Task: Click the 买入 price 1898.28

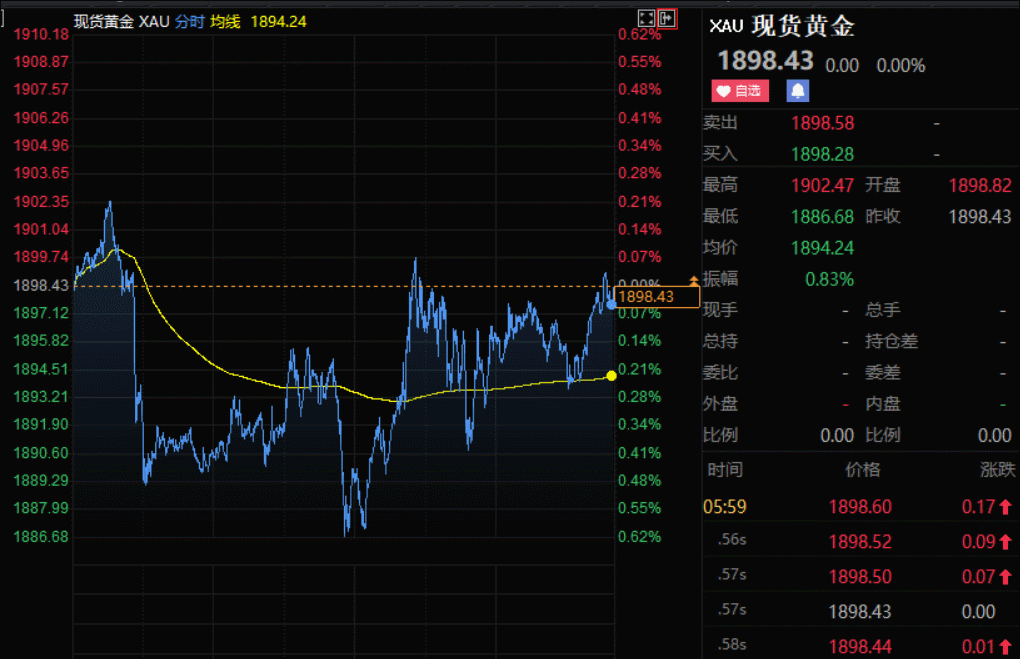Action: coord(823,153)
